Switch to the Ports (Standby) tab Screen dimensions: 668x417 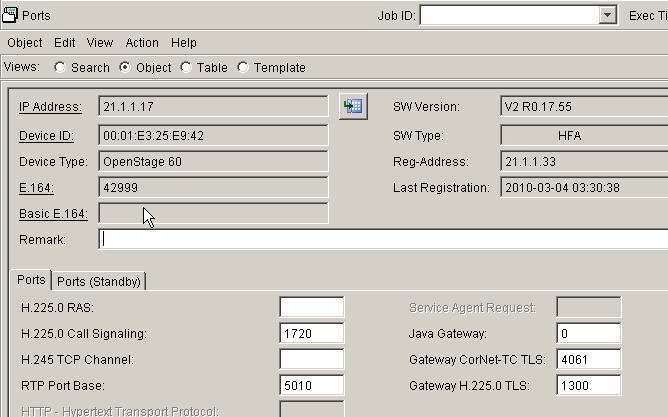click(x=99, y=282)
